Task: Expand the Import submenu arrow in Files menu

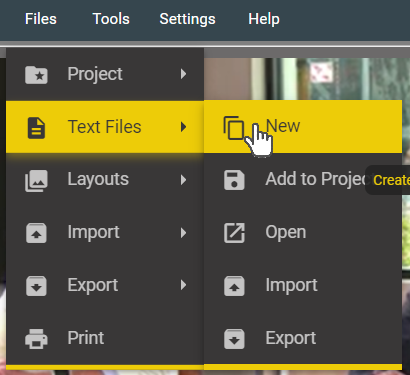Action: pos(183,233)
